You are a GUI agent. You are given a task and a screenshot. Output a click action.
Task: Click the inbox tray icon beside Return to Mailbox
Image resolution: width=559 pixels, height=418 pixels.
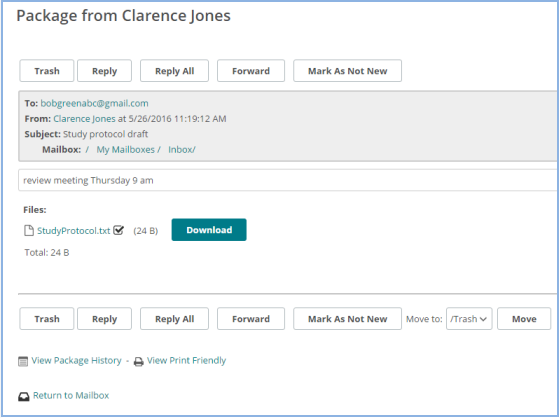[24, 397]
